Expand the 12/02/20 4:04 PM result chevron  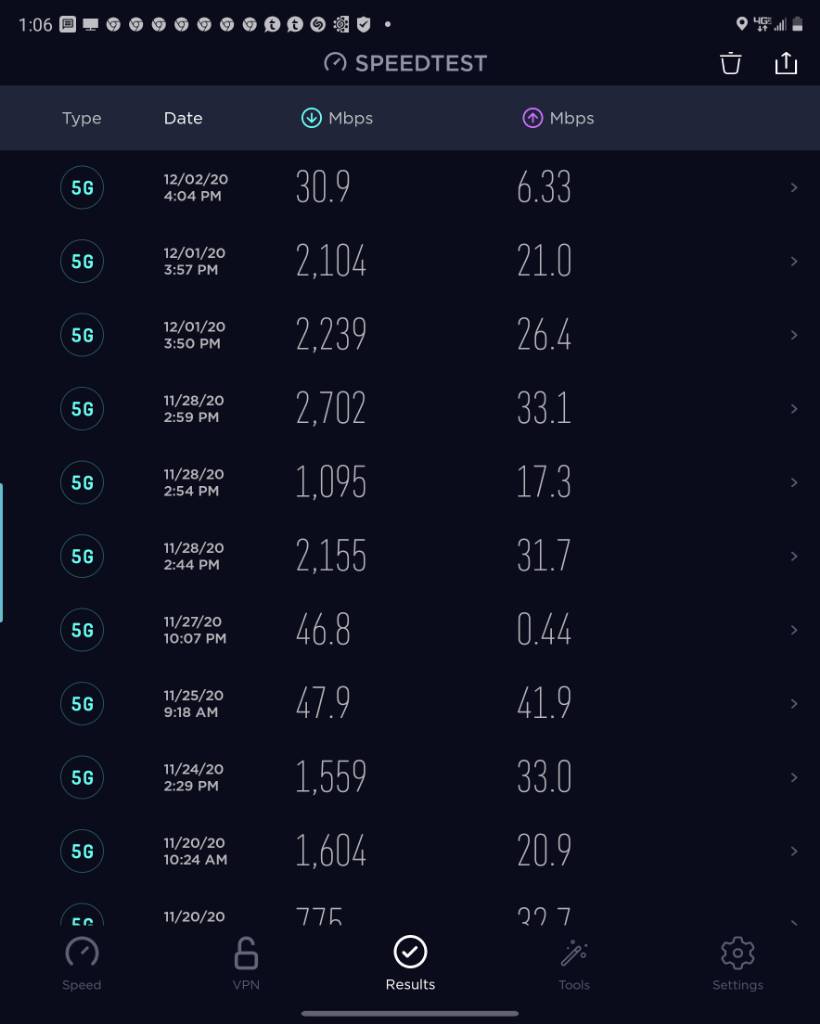tap(794, 187)
